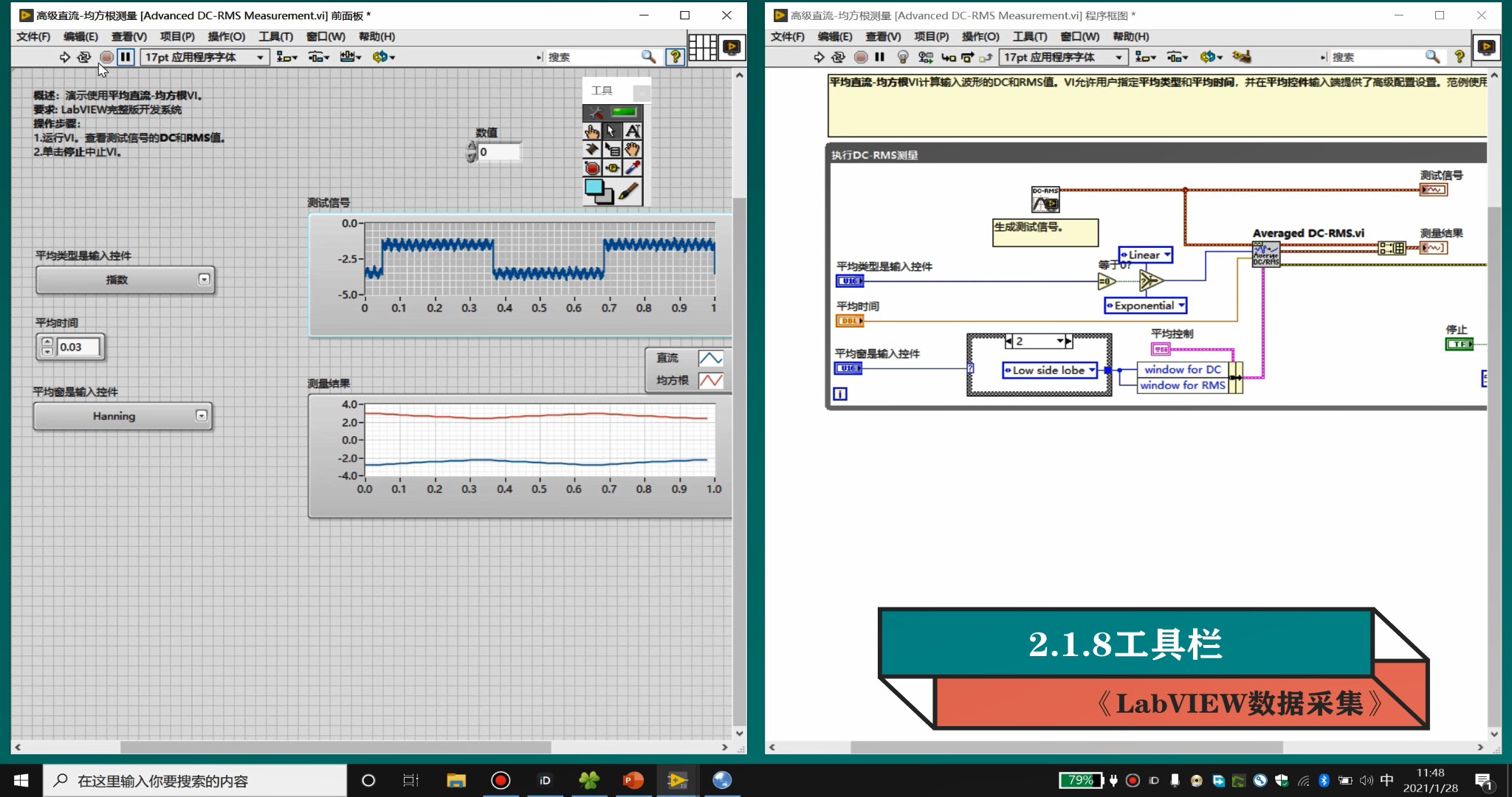Click Run arrow in front panel toolbar
The width and height of the screenshot is (1512, 797).
coord(65,57)
